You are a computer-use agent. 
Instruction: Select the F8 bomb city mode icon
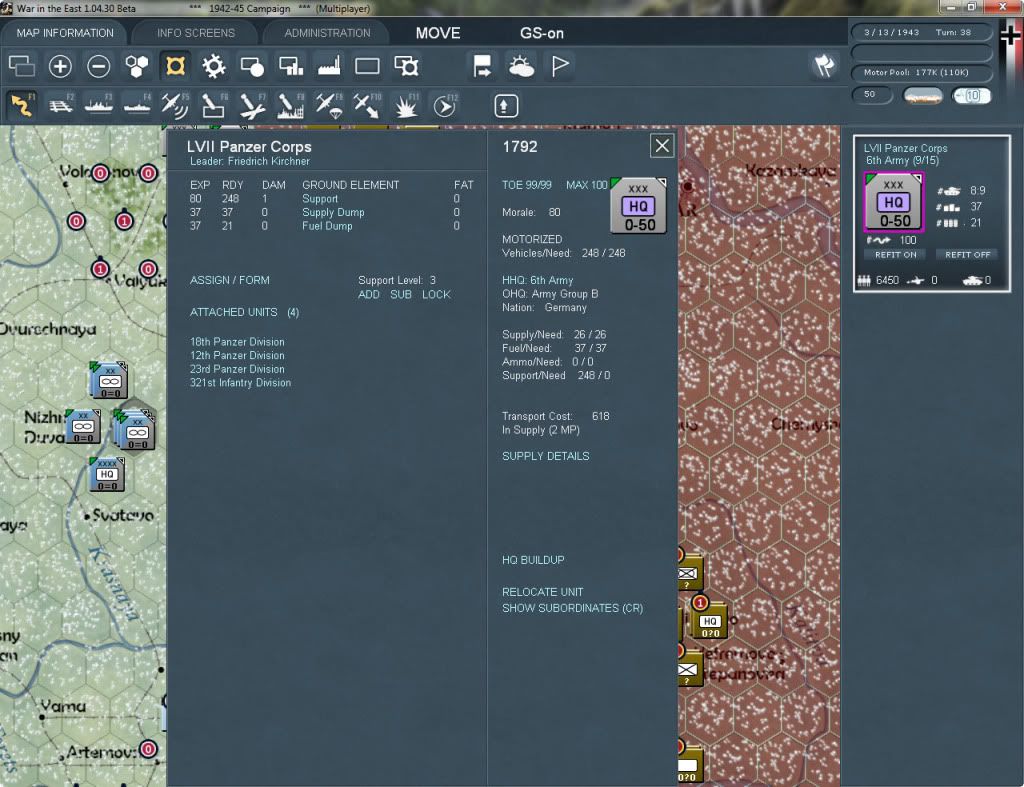(291, 105)
